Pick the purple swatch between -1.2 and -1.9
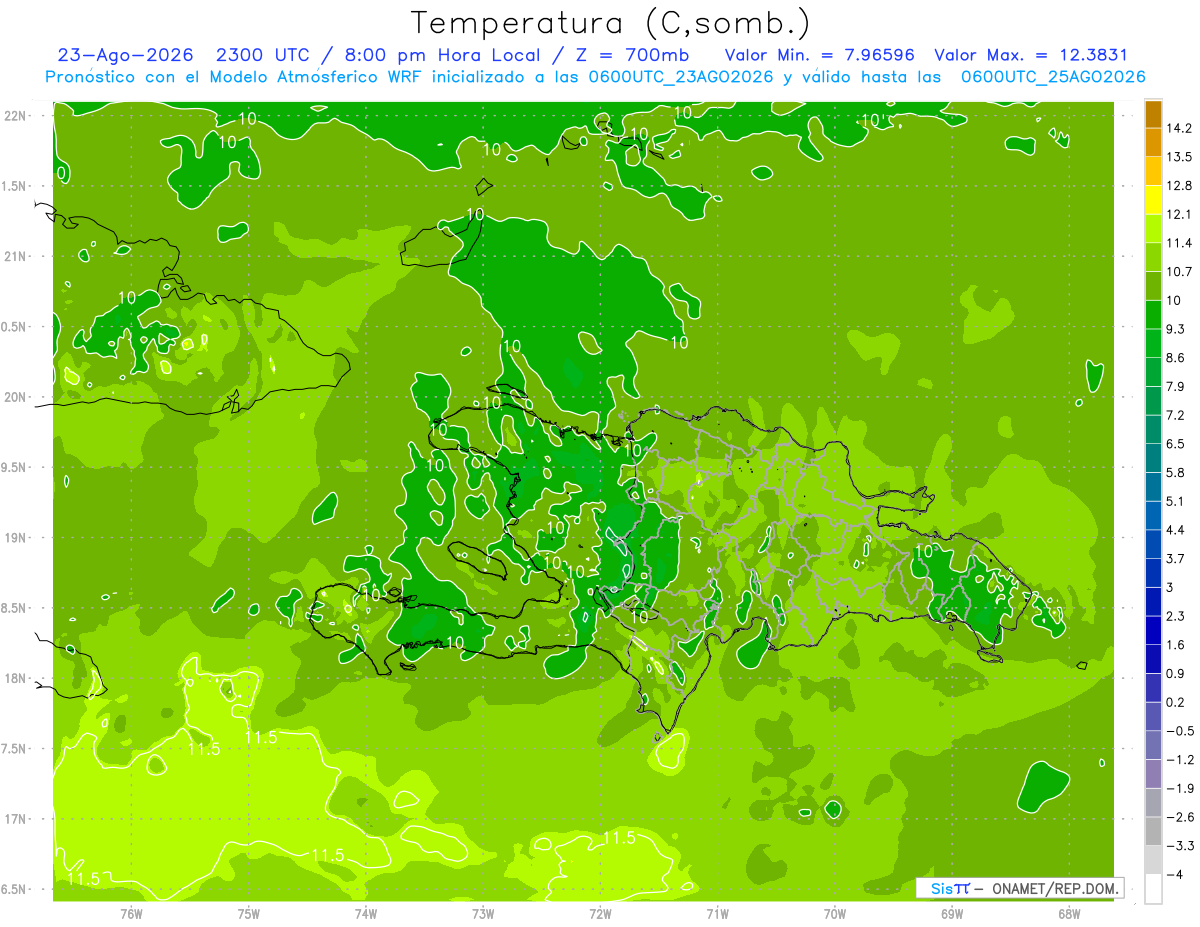This screenshot has width=1200, height=927. tap(1153, 774)
